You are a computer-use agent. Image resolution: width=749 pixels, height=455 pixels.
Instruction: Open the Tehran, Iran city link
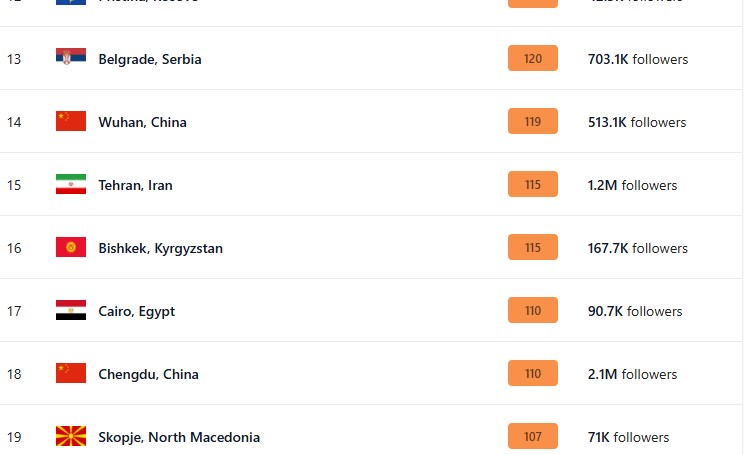[x=135, y=185]
